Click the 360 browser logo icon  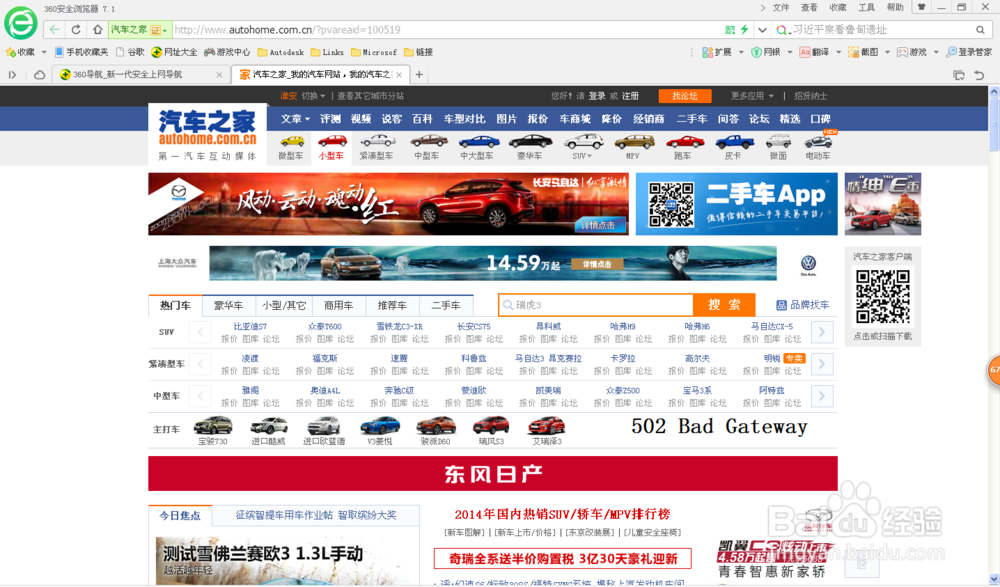(20, 24)
